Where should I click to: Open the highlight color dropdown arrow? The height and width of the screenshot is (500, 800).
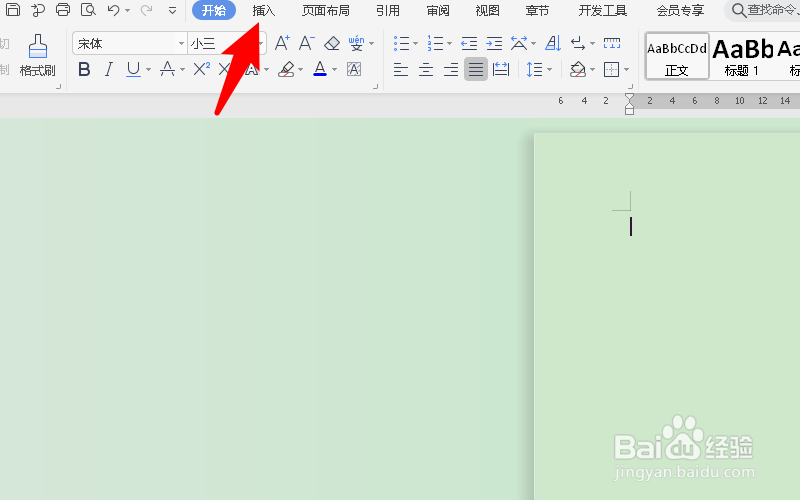(300, 69)
